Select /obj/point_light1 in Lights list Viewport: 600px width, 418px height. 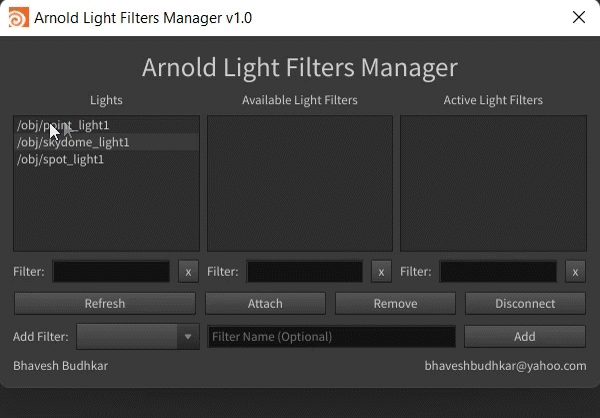click(x=106, y=125)
